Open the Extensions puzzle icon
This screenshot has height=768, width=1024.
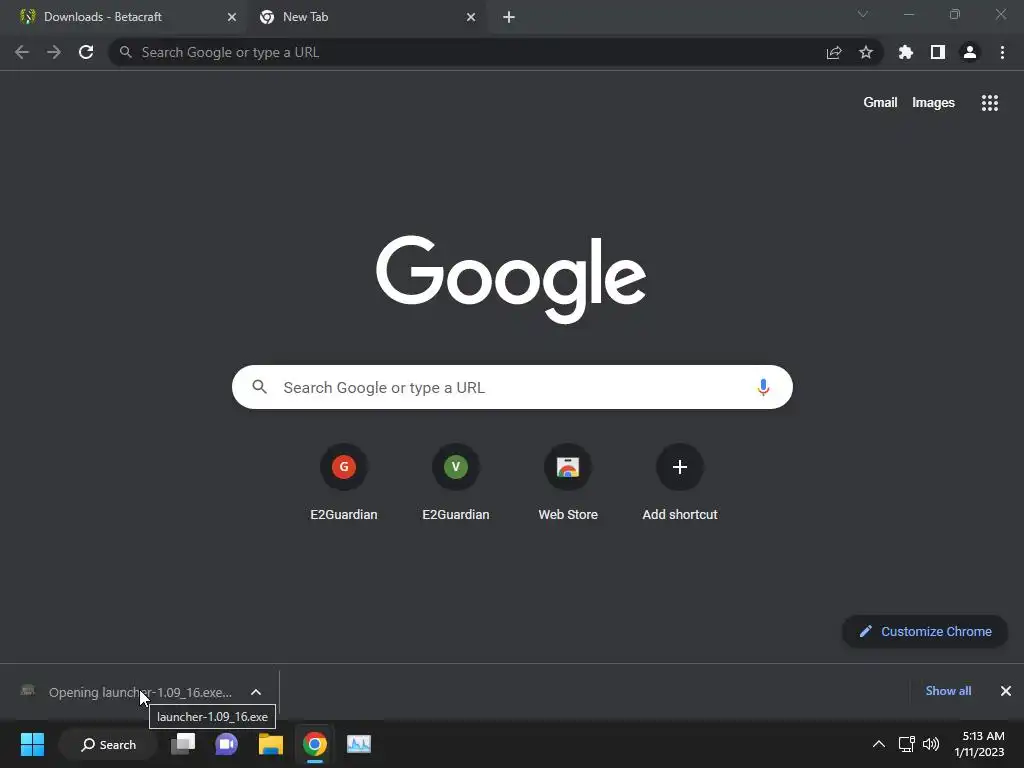906,52
